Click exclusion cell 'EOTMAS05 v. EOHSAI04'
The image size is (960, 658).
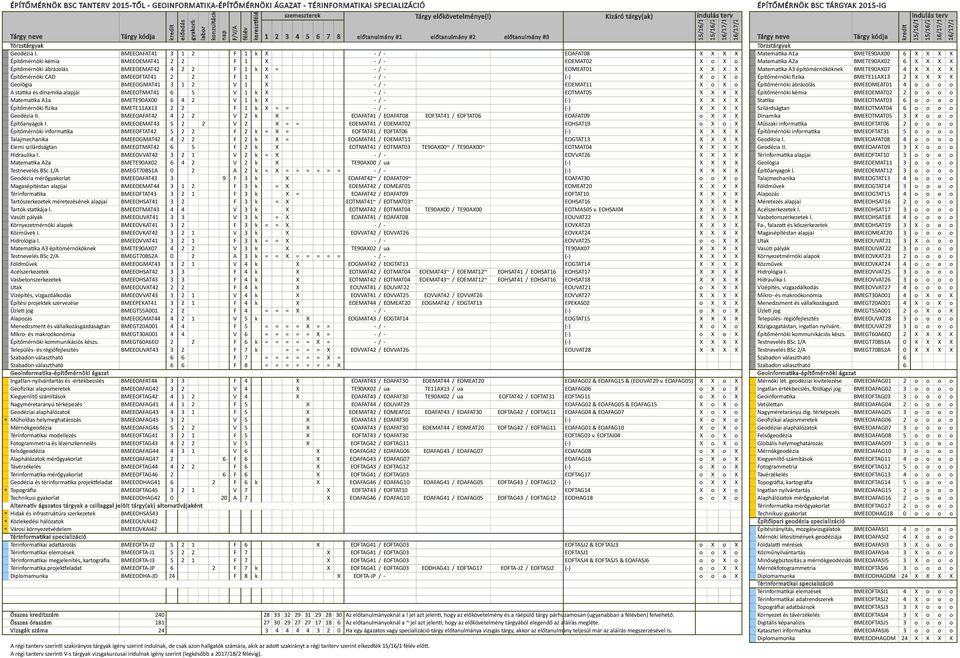594,209
